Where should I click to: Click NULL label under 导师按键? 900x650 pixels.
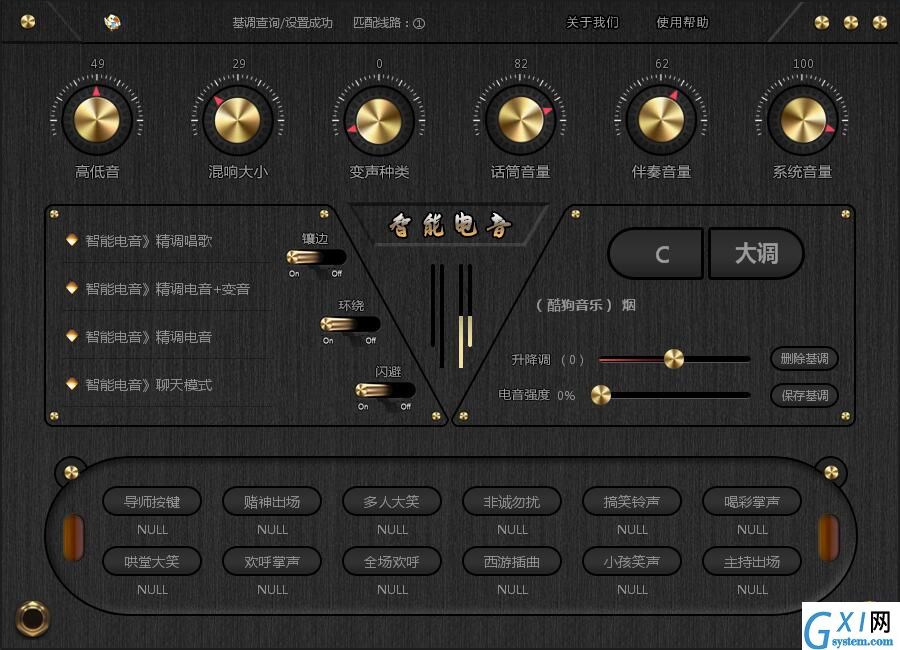(152, 529)
